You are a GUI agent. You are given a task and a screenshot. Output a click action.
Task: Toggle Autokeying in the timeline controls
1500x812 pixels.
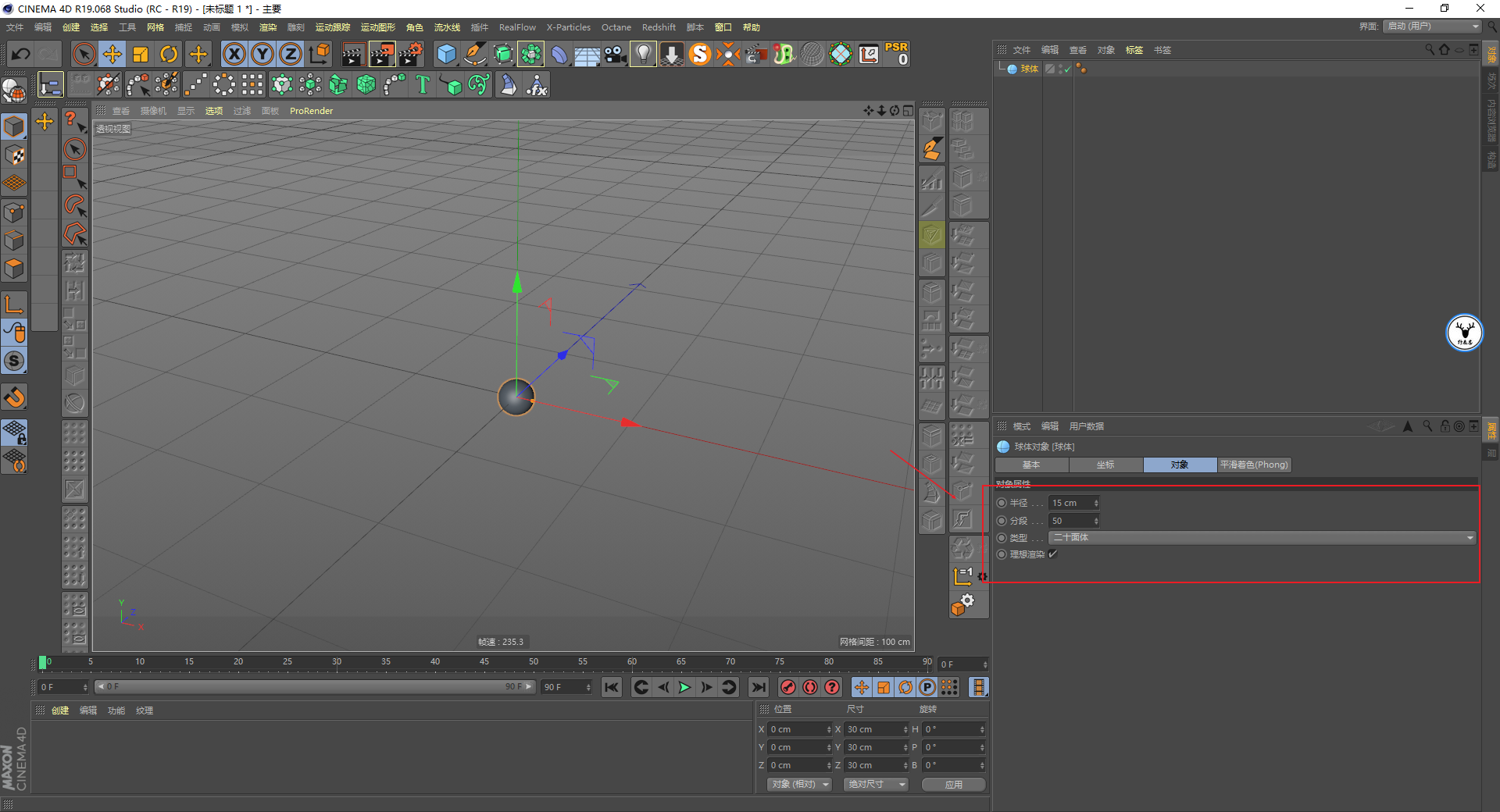[810, 687]
